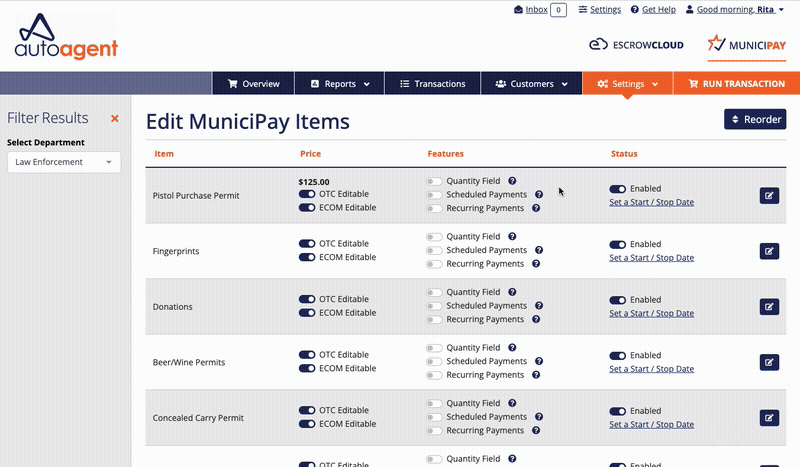Click Recurring Payments help icon for Donations
The image size is (800, 467).
[x=536, y=319]
